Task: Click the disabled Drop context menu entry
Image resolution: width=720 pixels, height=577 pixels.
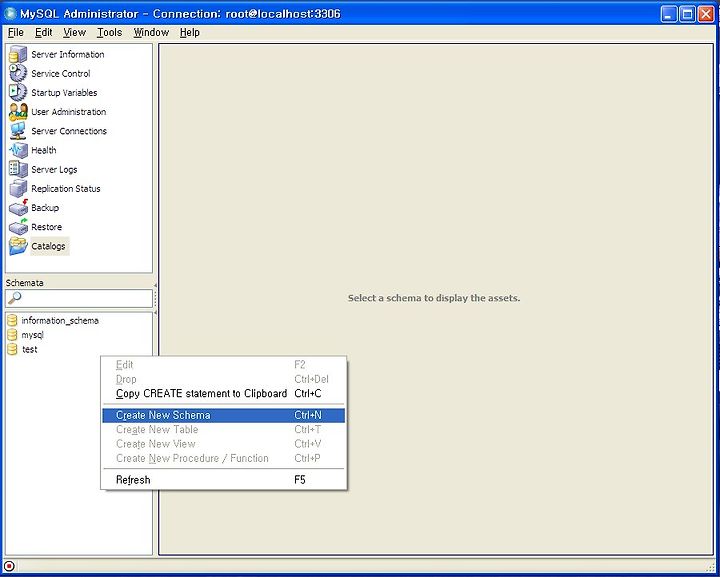Action: tap(224, 380)
